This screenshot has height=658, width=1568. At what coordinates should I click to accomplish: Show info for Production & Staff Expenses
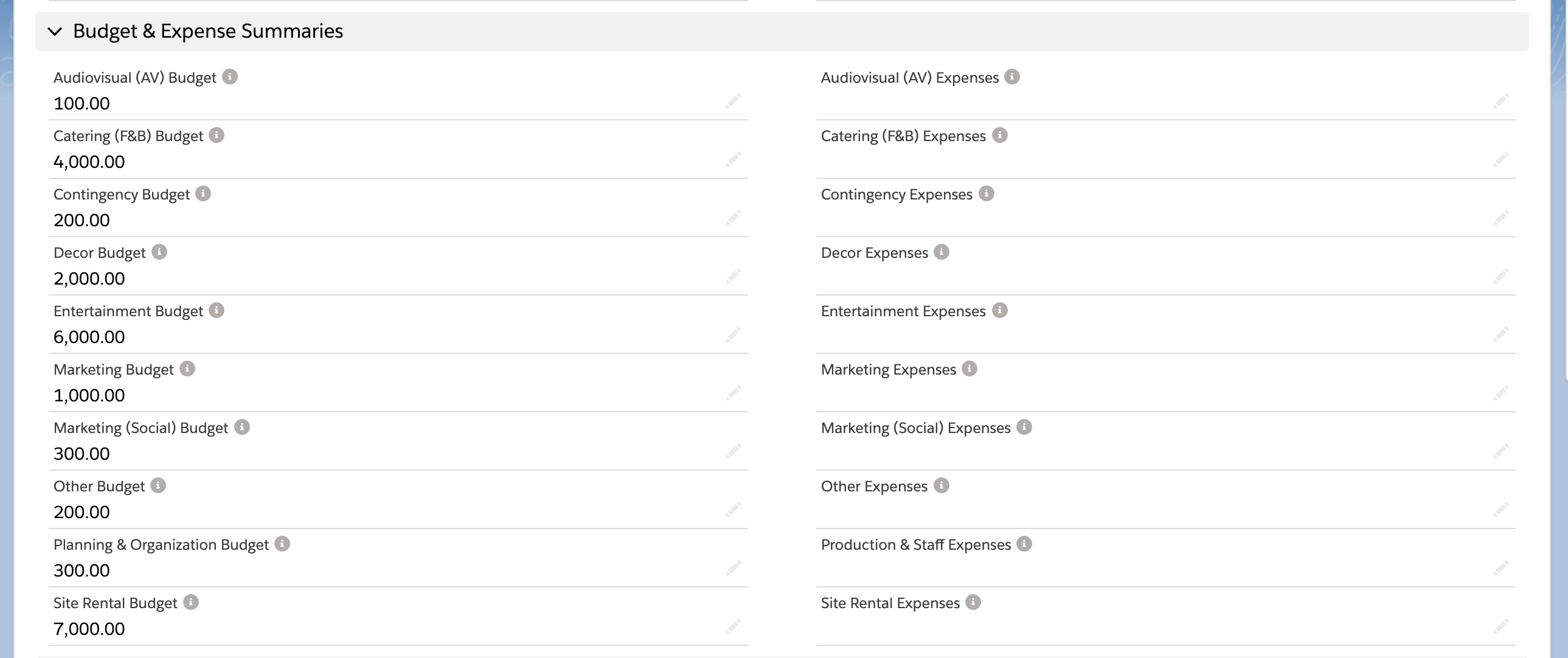point(1024,544)
